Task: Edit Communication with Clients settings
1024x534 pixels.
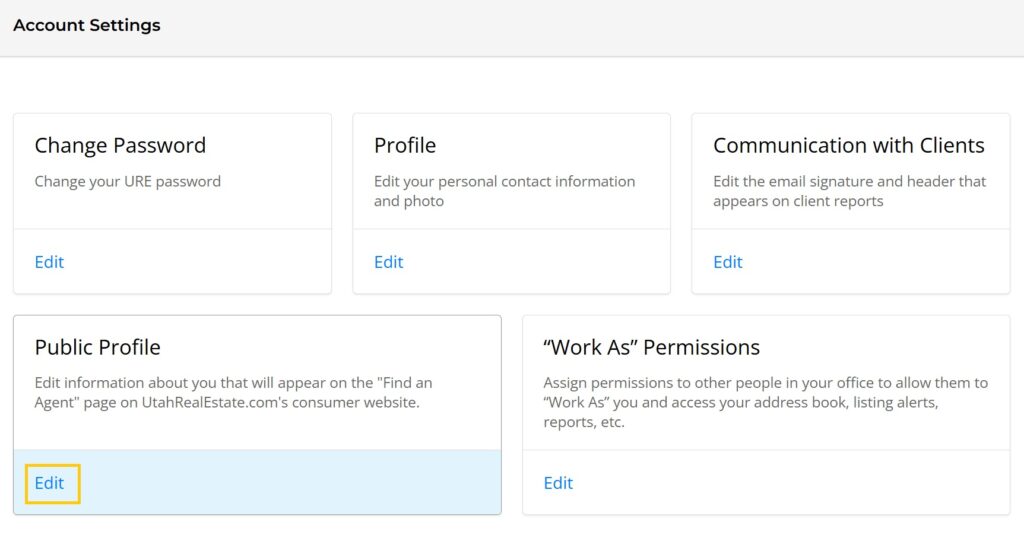Action: [727, 262]
